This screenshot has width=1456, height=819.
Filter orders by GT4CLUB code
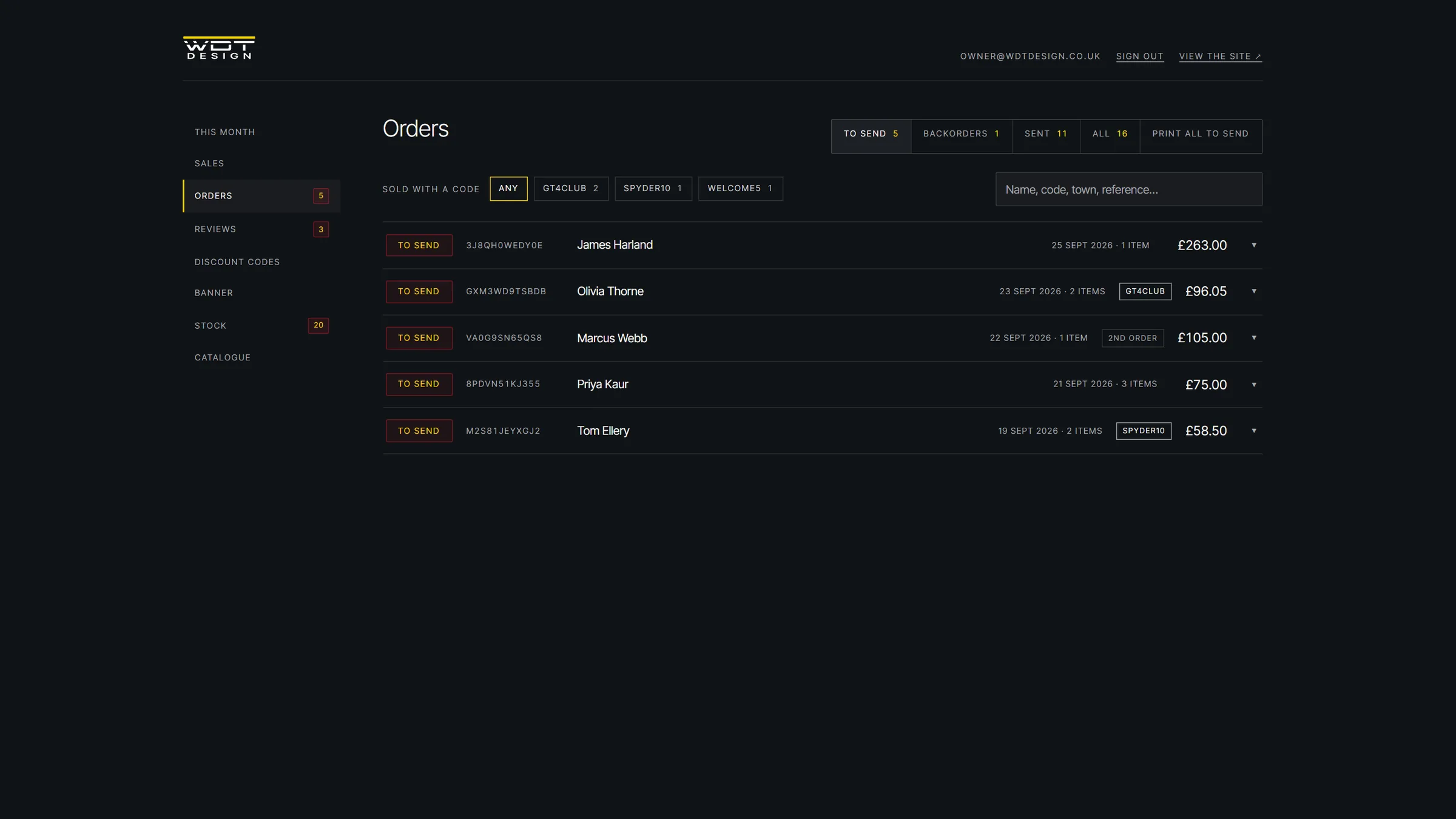[x=571, y=189]
